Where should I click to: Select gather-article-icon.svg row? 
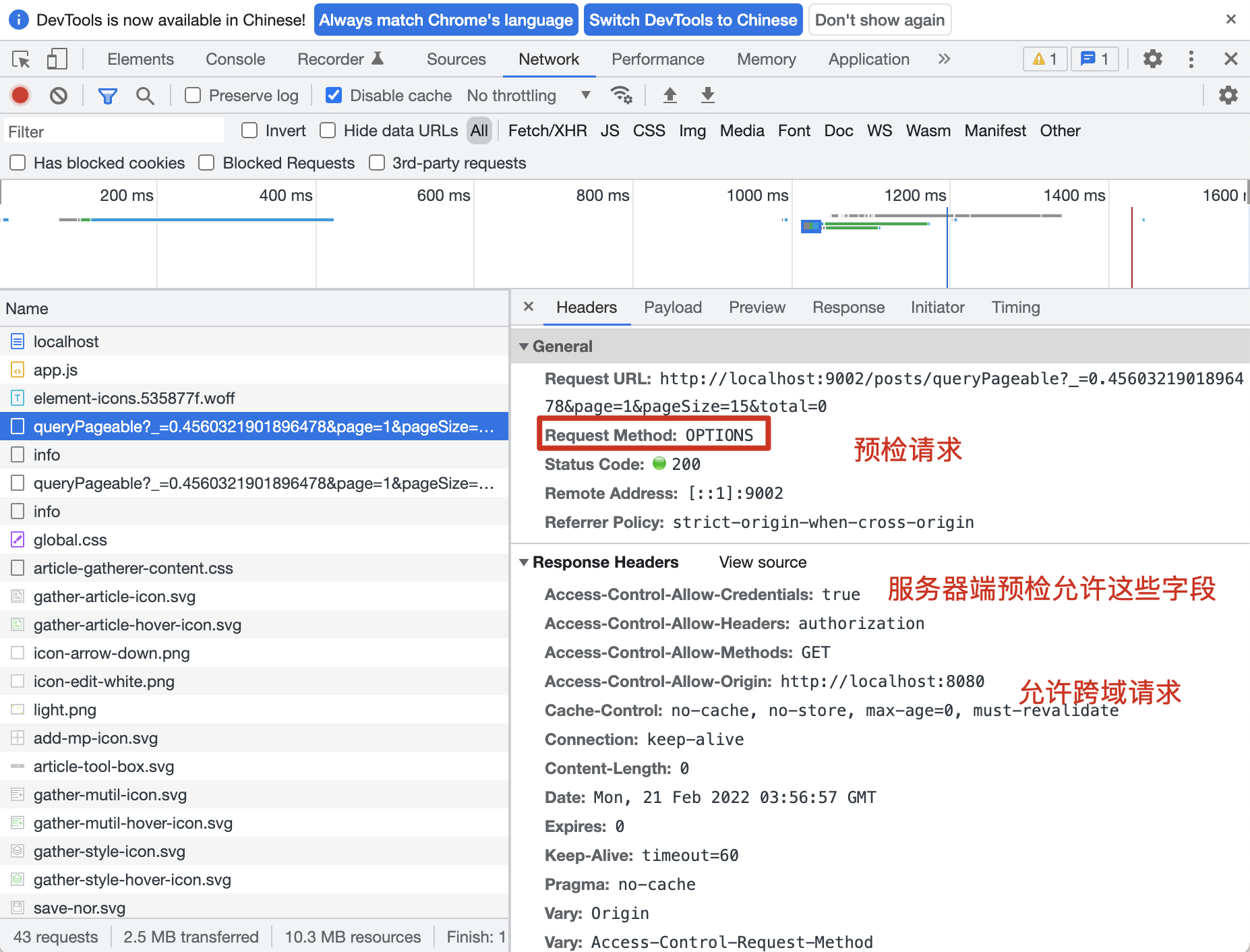(254, 597)
